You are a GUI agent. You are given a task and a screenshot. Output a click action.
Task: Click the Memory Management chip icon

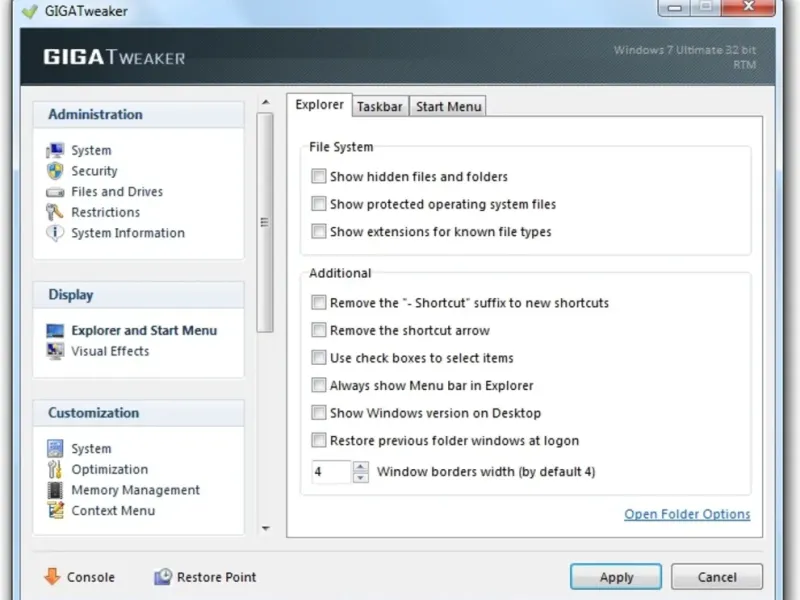click(x=55, y=490)
